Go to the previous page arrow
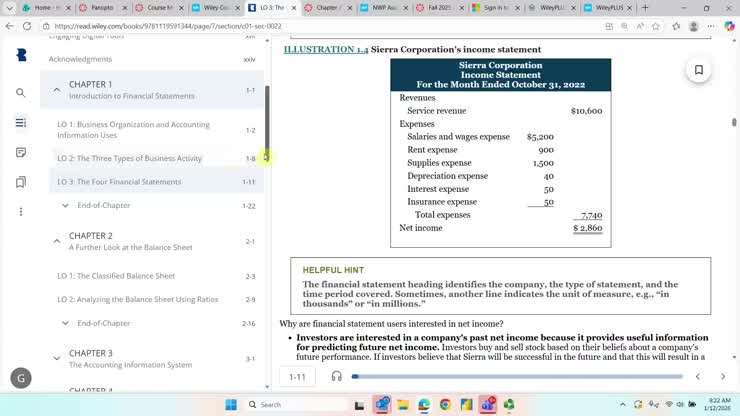The width and height of the screenshot is (740, 416). (x=698, y=376)
